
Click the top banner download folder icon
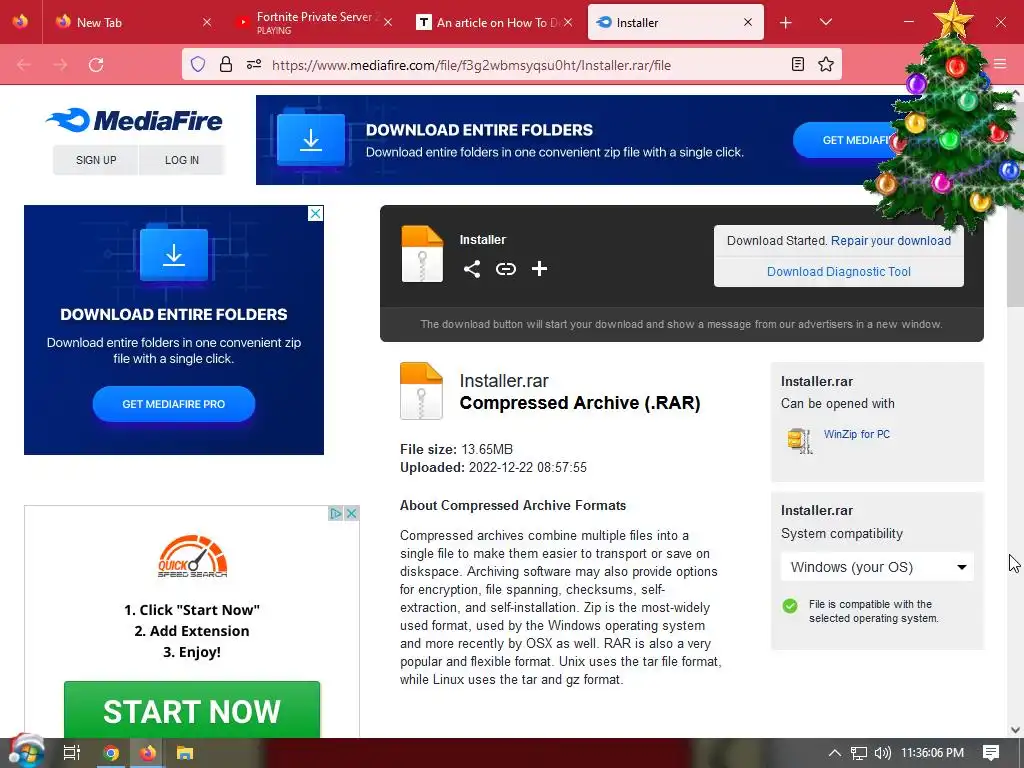(311, 140)
